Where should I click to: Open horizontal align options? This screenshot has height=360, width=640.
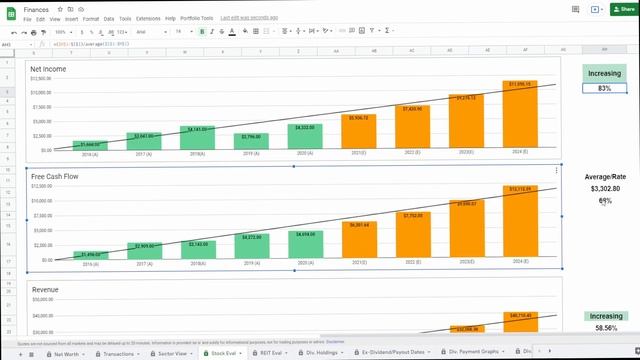click(286, 31)
